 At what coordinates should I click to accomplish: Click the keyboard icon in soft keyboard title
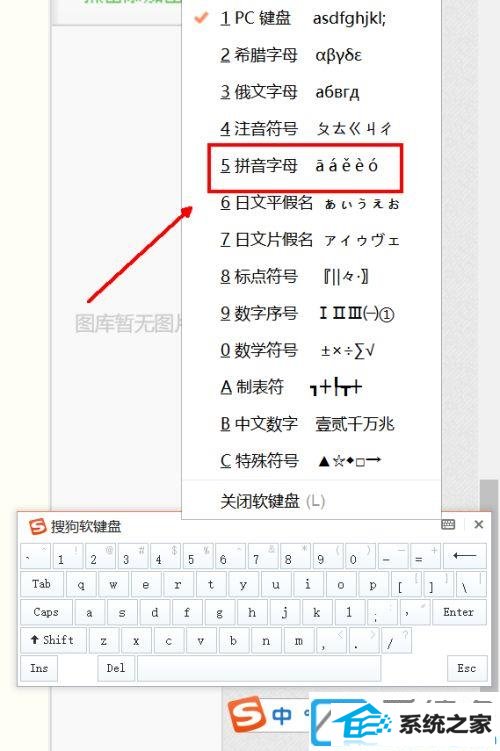tap(448, 524)
